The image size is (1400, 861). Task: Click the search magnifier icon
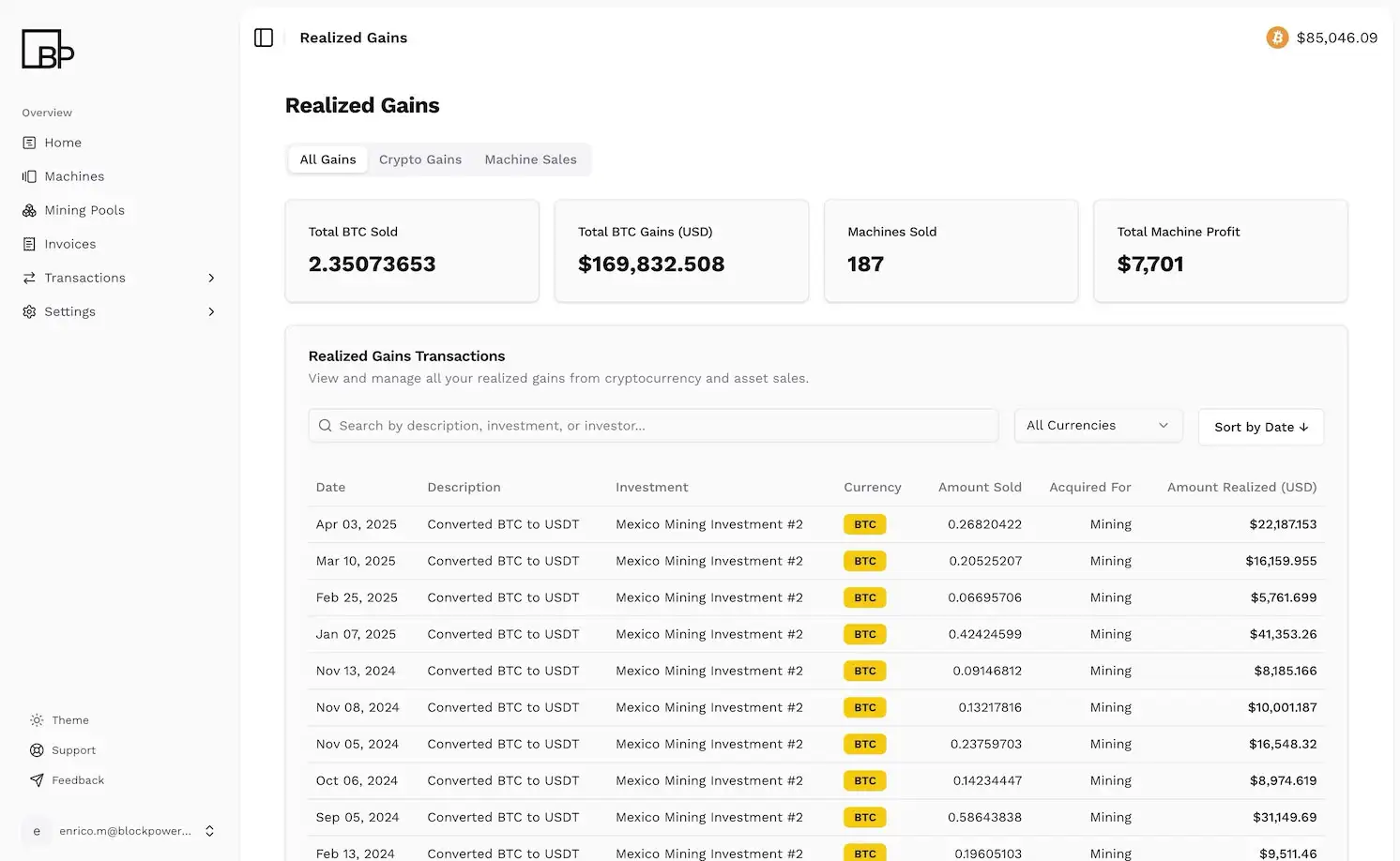pyautogui.click(x=326, y=426)
